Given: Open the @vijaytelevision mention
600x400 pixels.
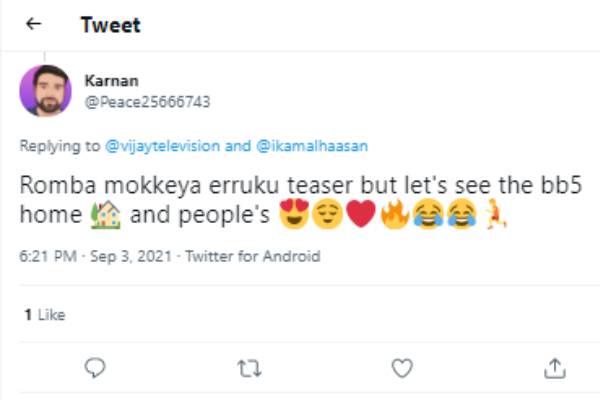Looking at the screenshot, I should pyautogui.click(x=163, y=145).
